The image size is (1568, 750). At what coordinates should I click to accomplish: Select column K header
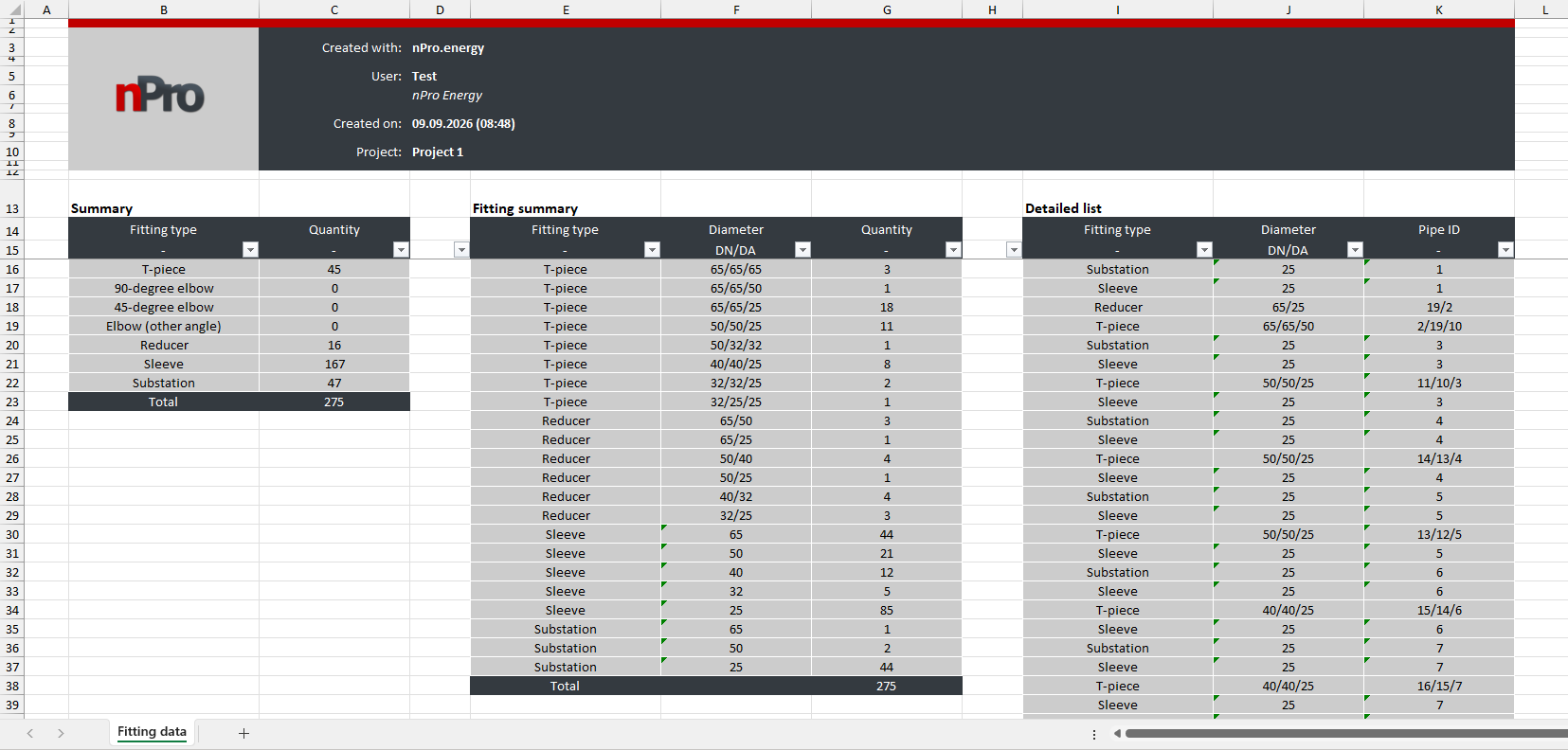[1439, 9]
